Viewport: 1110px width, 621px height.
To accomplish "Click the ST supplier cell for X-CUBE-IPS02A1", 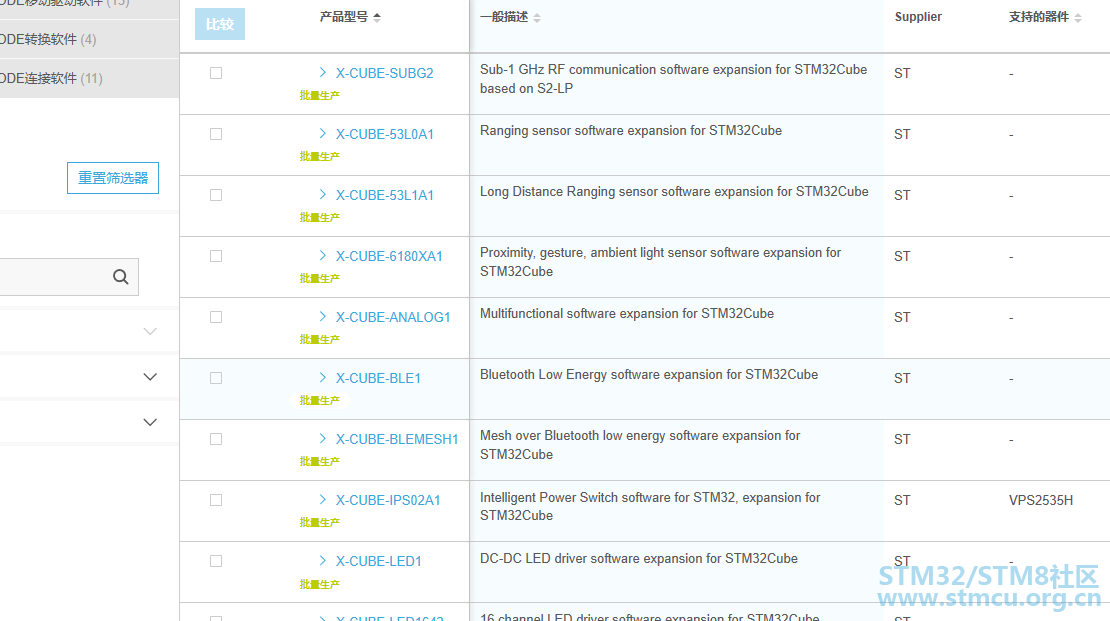I will point(902,500).
